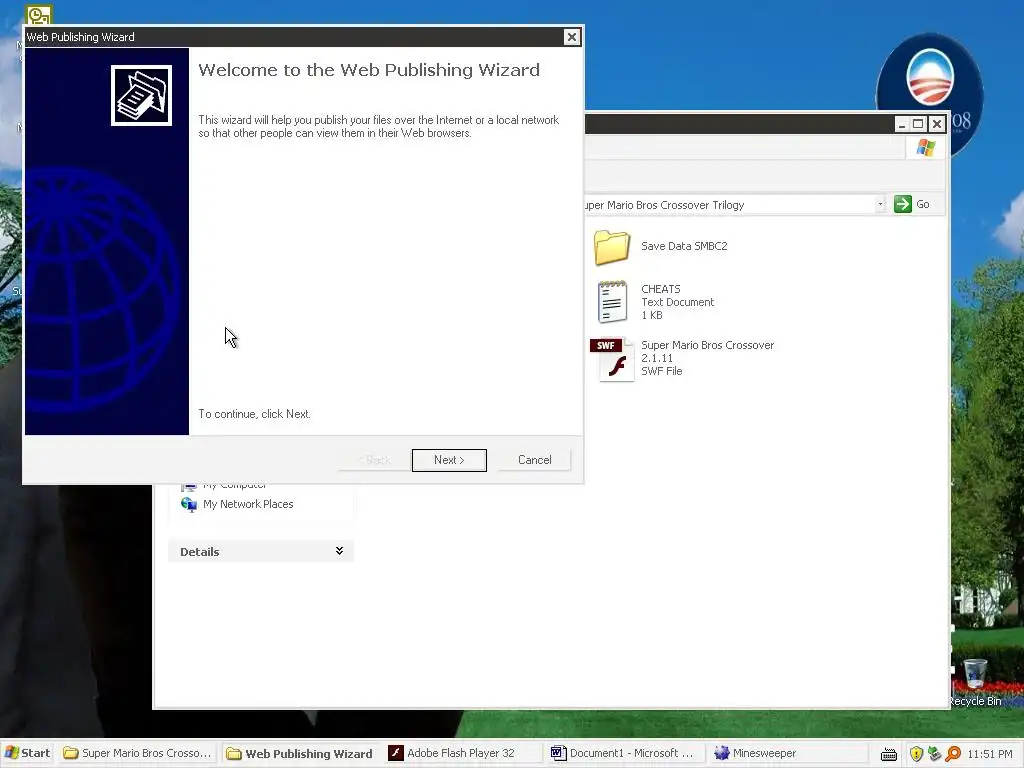Click the network connection tray icon
The height and width of the screenshot is (768, 1024).
point(935,754)
